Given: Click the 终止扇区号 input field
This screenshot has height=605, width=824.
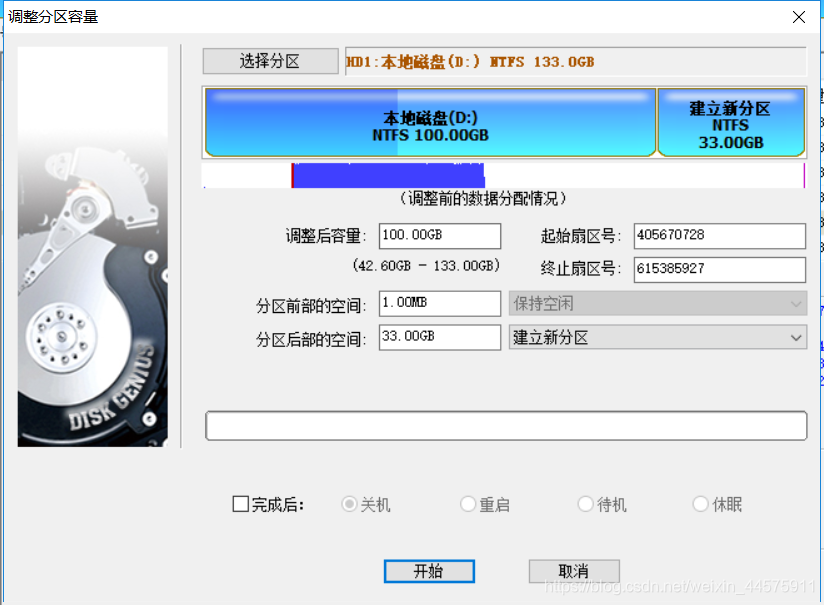Looking at the screenshot, I should pos(719,270).
